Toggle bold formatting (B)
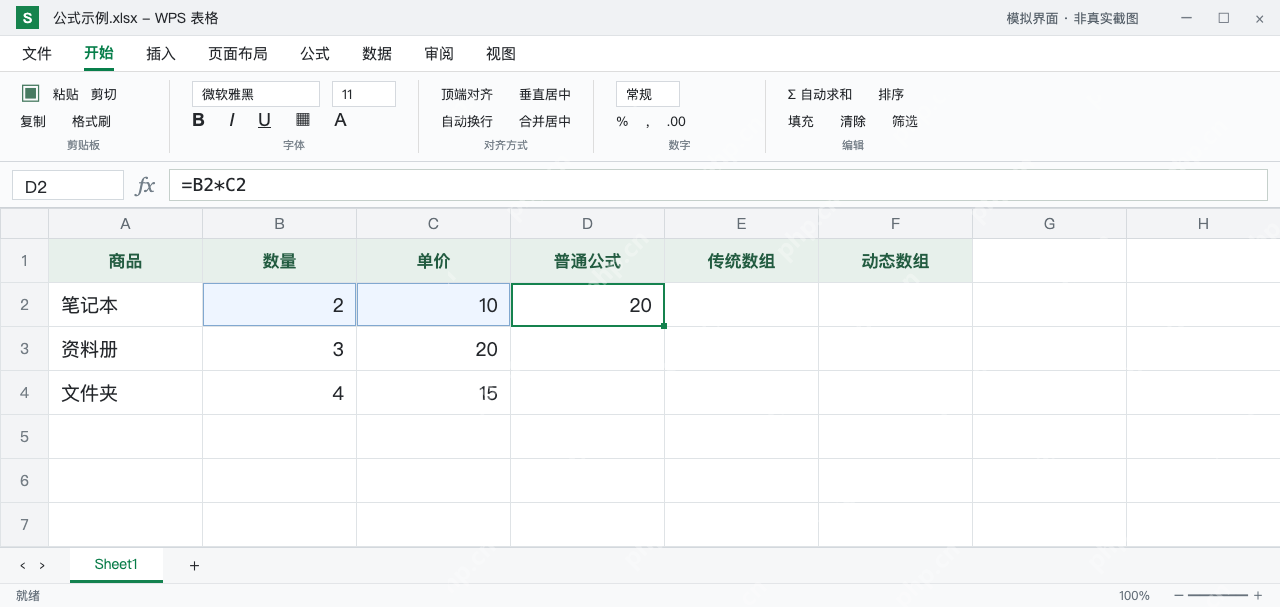 pyautogui.click(x=198, y=120)
